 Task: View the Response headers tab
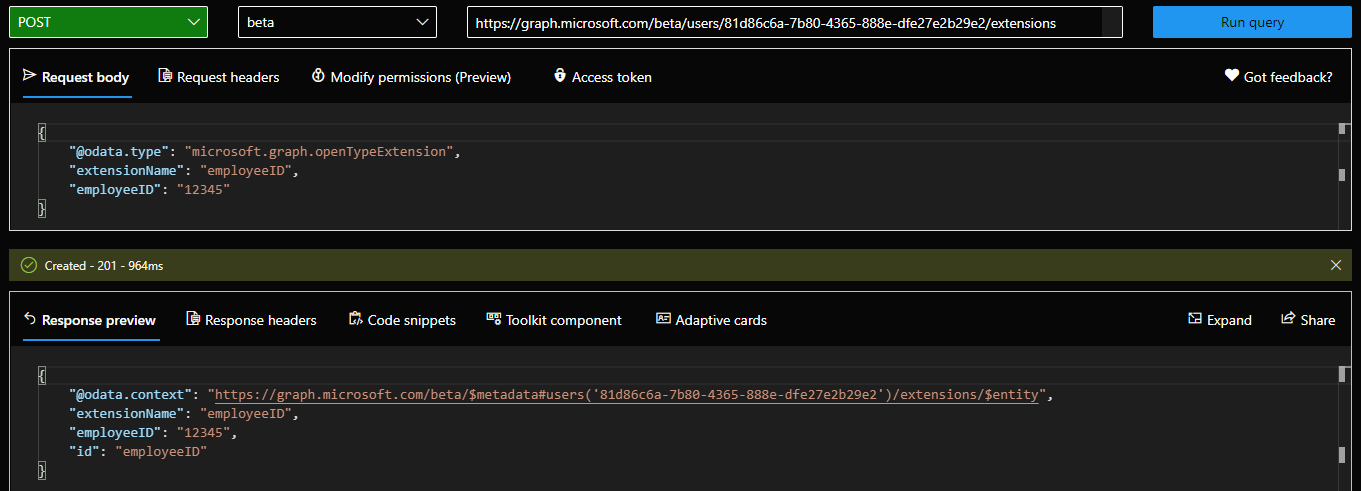251,320
